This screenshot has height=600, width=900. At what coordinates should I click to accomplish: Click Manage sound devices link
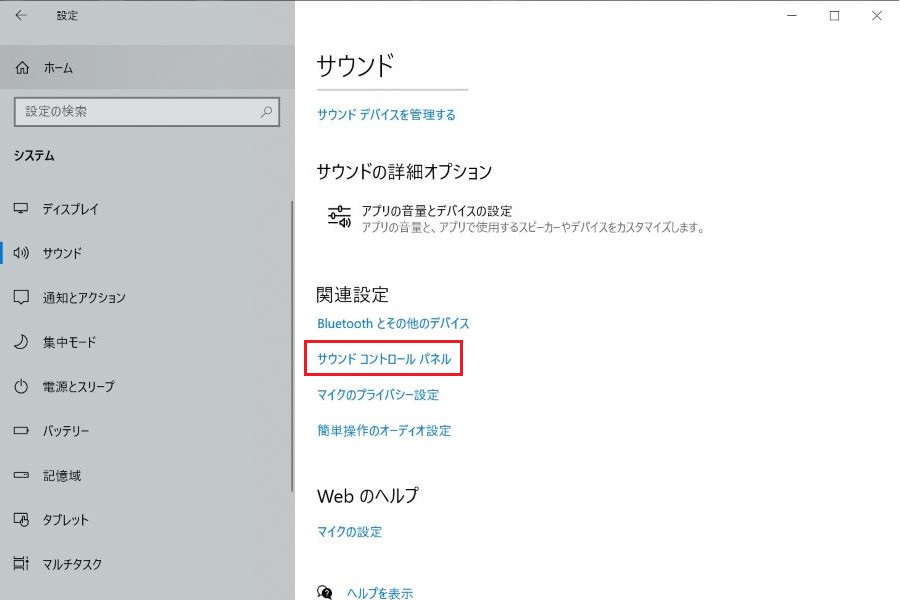pos(386,115)
